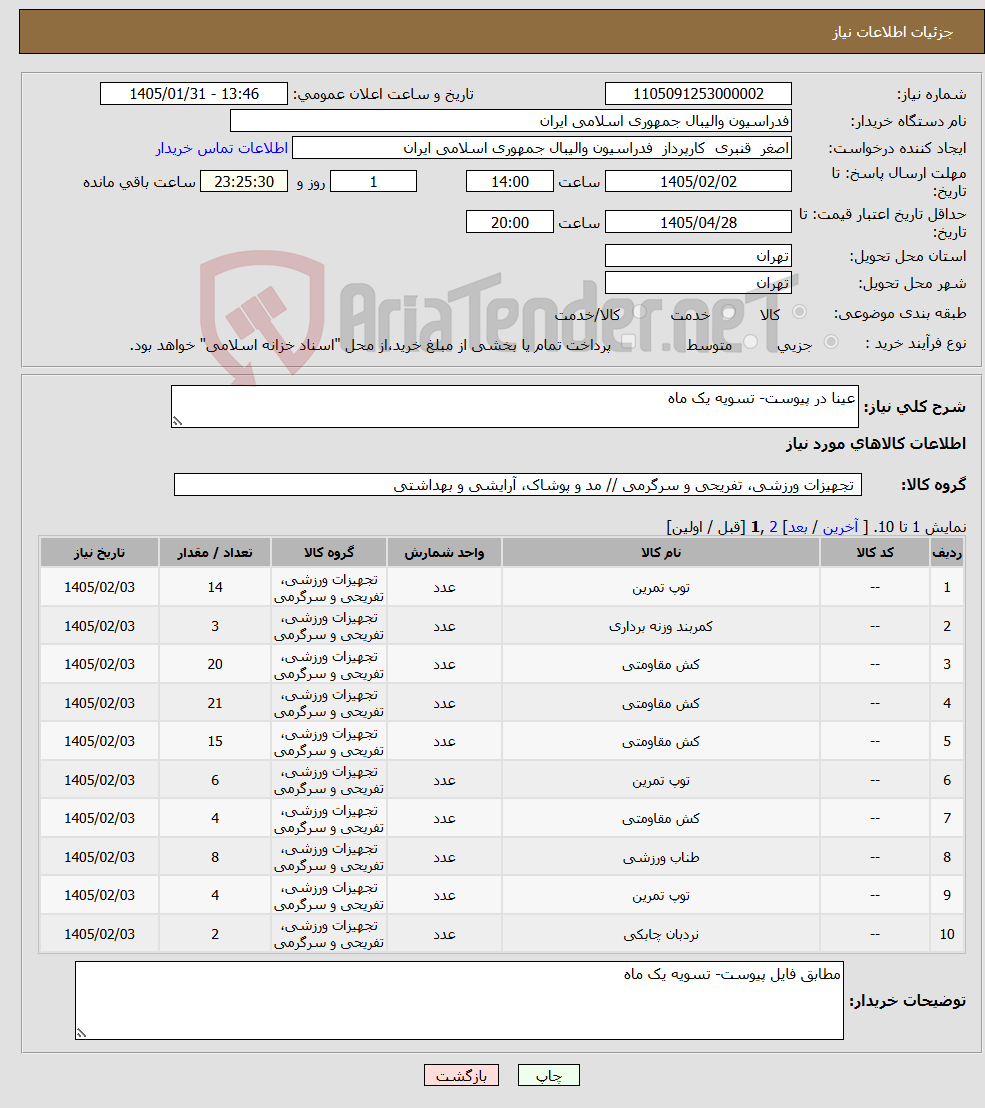This screenshot has width=985, height=1108.
Task: Click توپ تمرین in row 9
Action: (661, 896)
